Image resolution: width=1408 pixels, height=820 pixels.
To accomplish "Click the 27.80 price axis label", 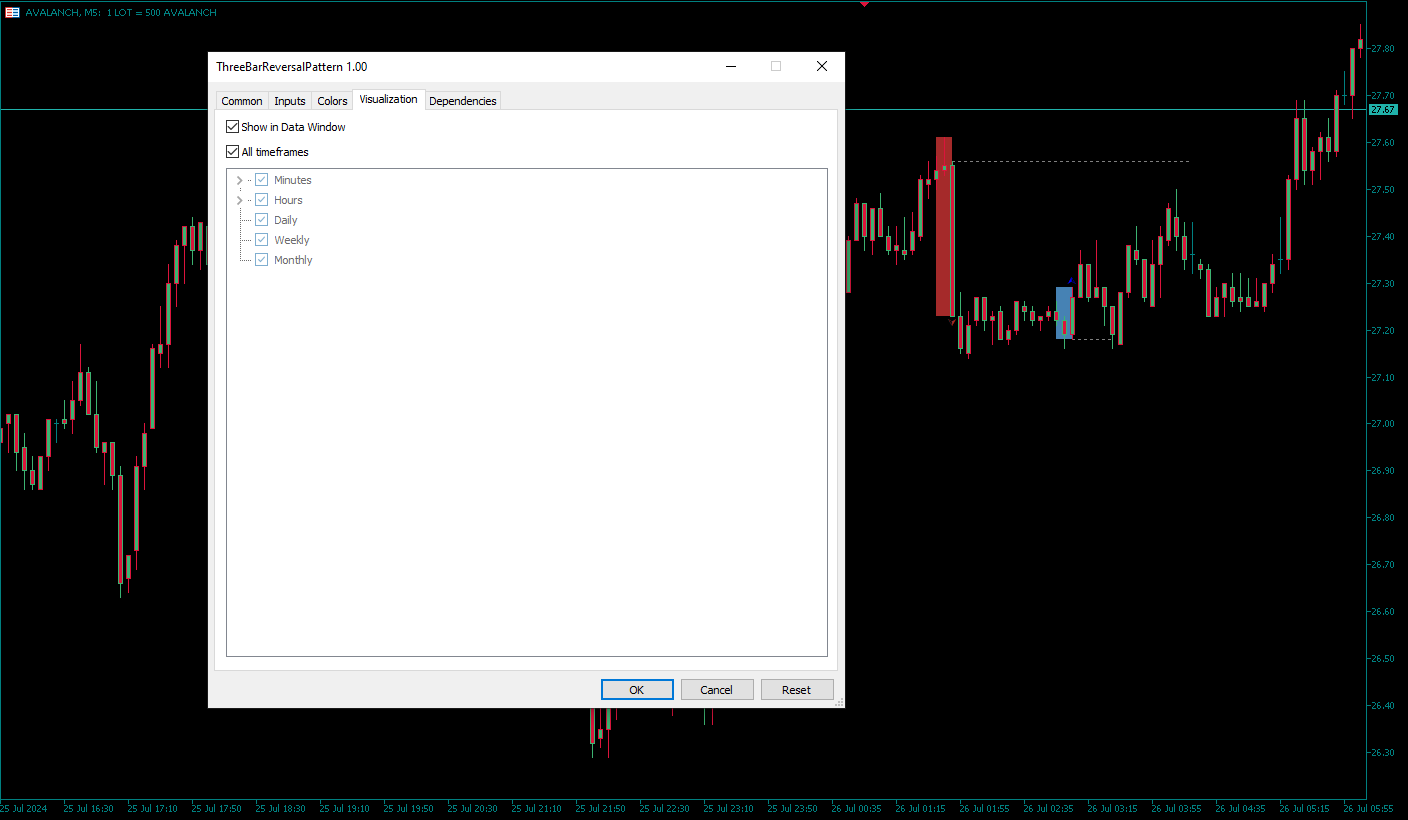I will point(1383,48).
